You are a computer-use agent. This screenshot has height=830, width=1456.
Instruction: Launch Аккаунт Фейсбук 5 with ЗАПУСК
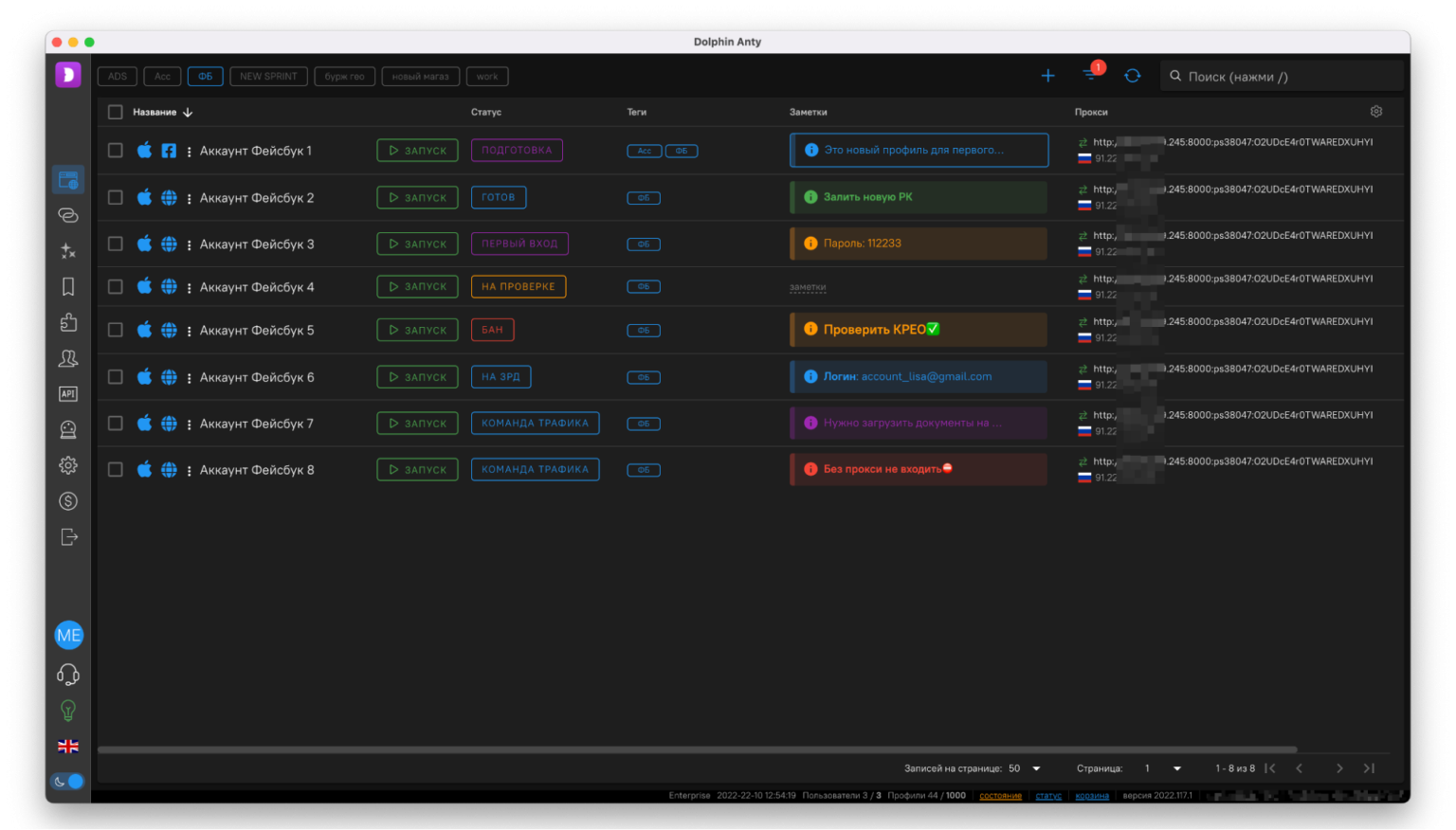click(x=417, y=330)
